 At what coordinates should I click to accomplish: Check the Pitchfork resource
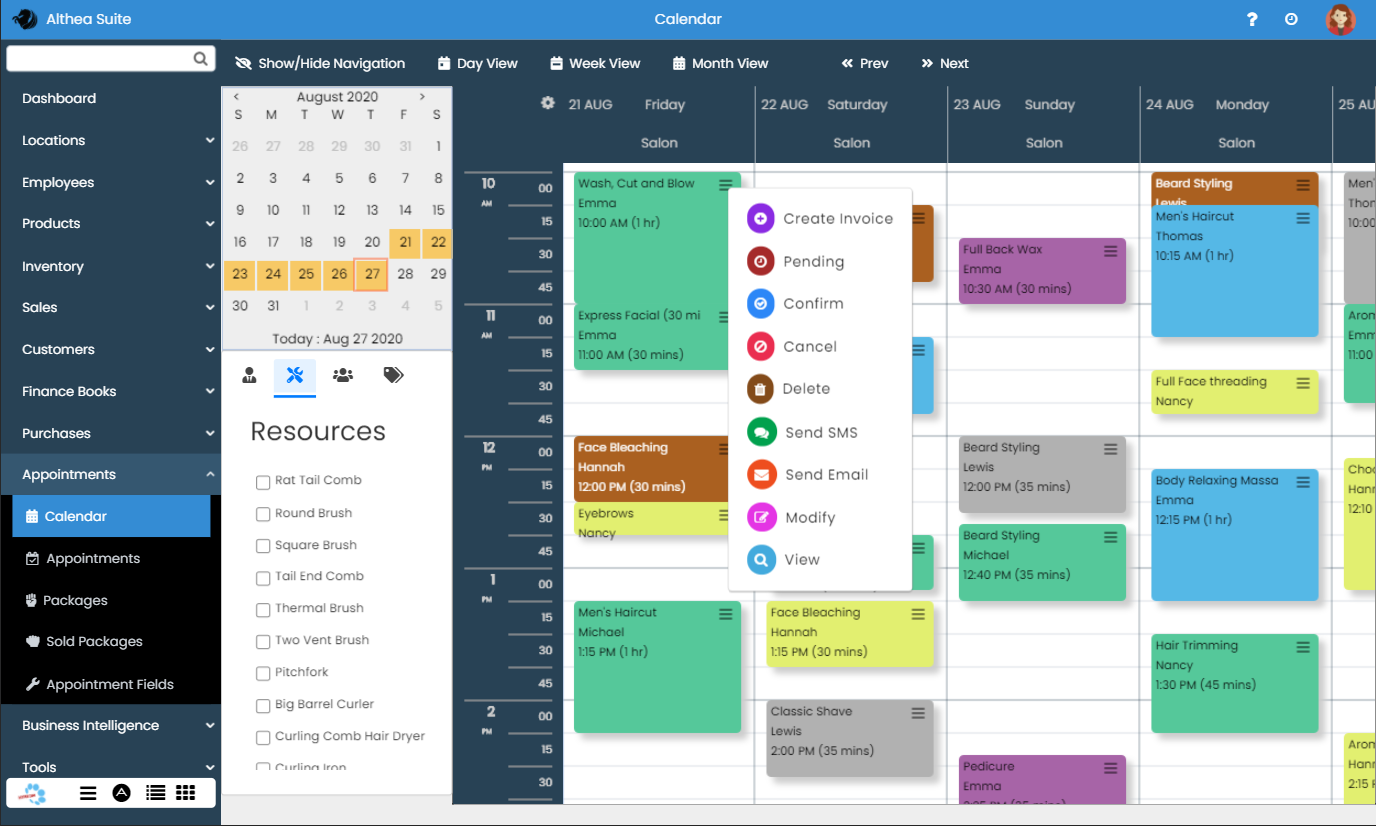263,673
